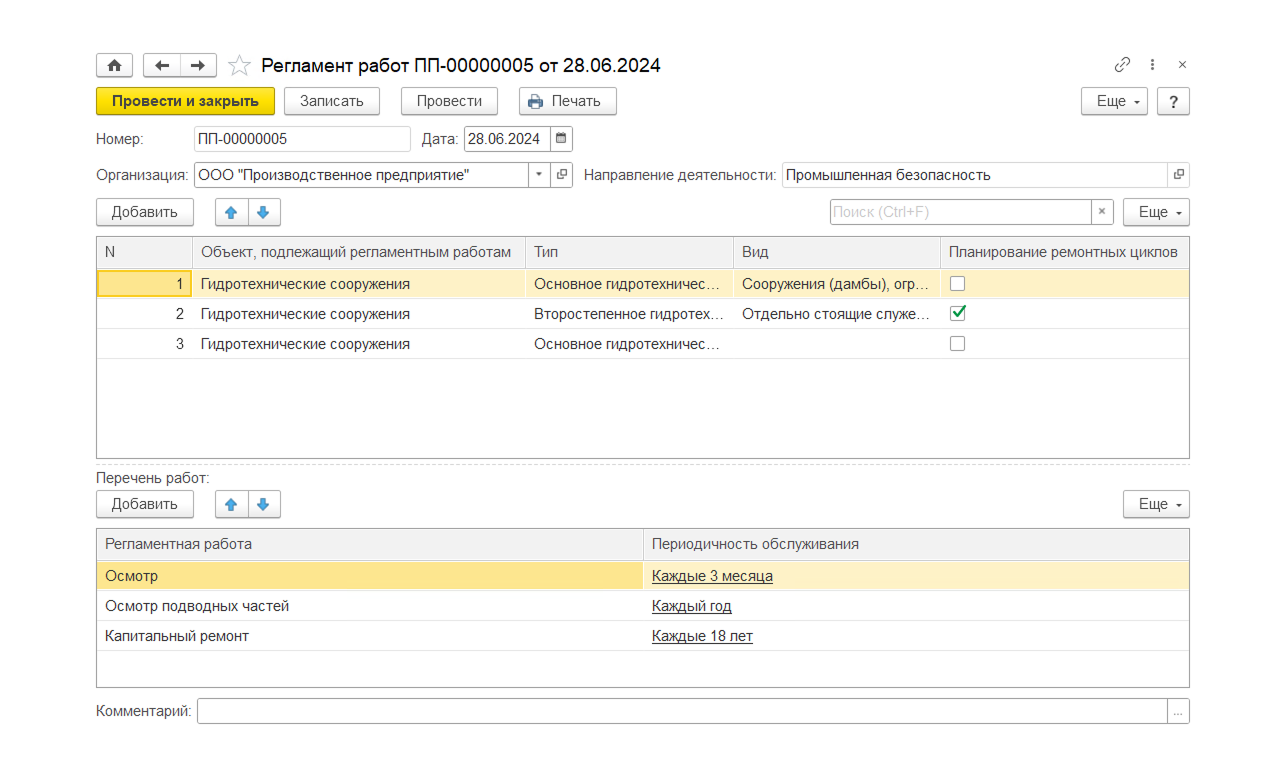Copy link to this document icon
Image resolution: width=1282 pixels, height=781 pixels.
coord(1122,65)
